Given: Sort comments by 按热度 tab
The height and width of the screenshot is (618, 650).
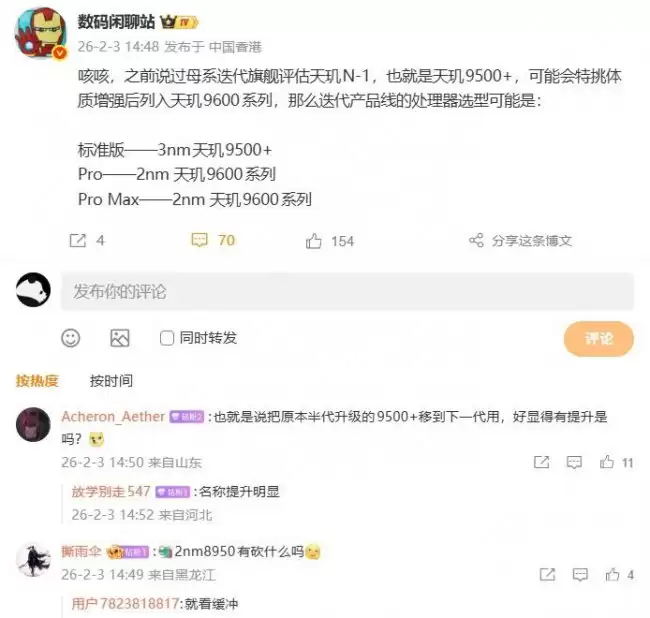Looking at the screenshot, I should pyautogui.click(x=37, y=380).
